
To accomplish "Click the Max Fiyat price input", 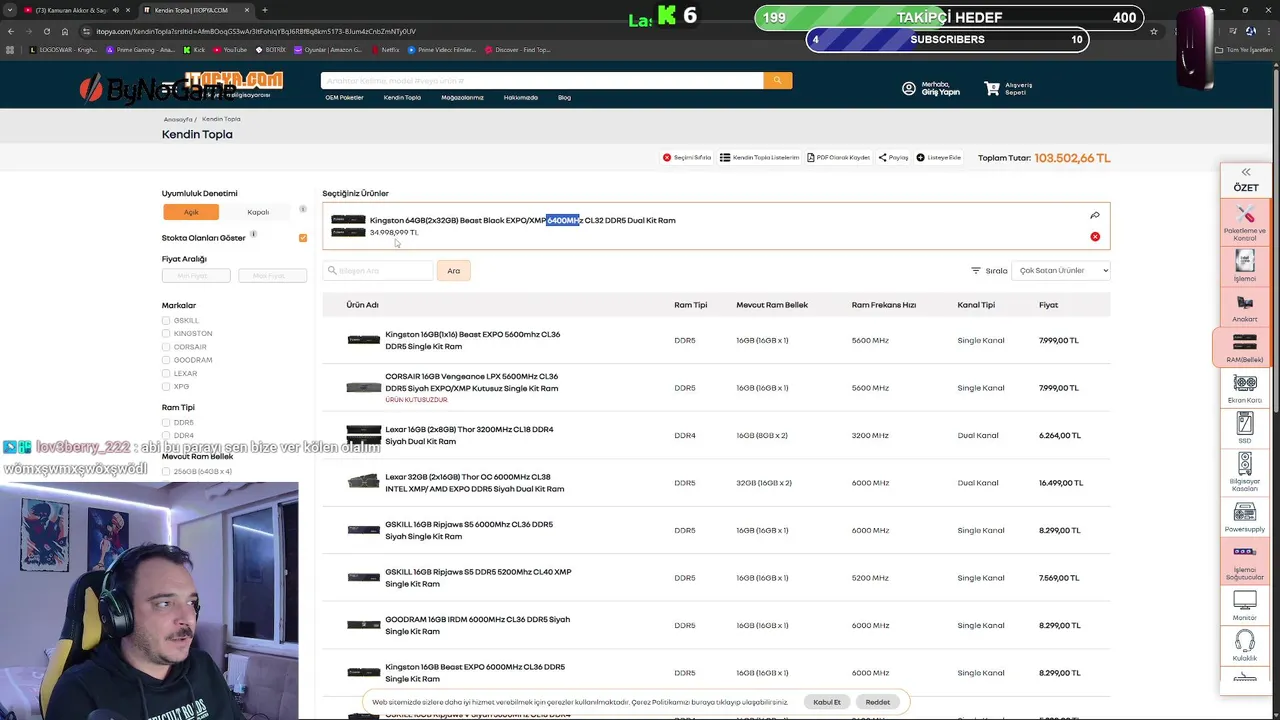I will [x=272, y=275].
